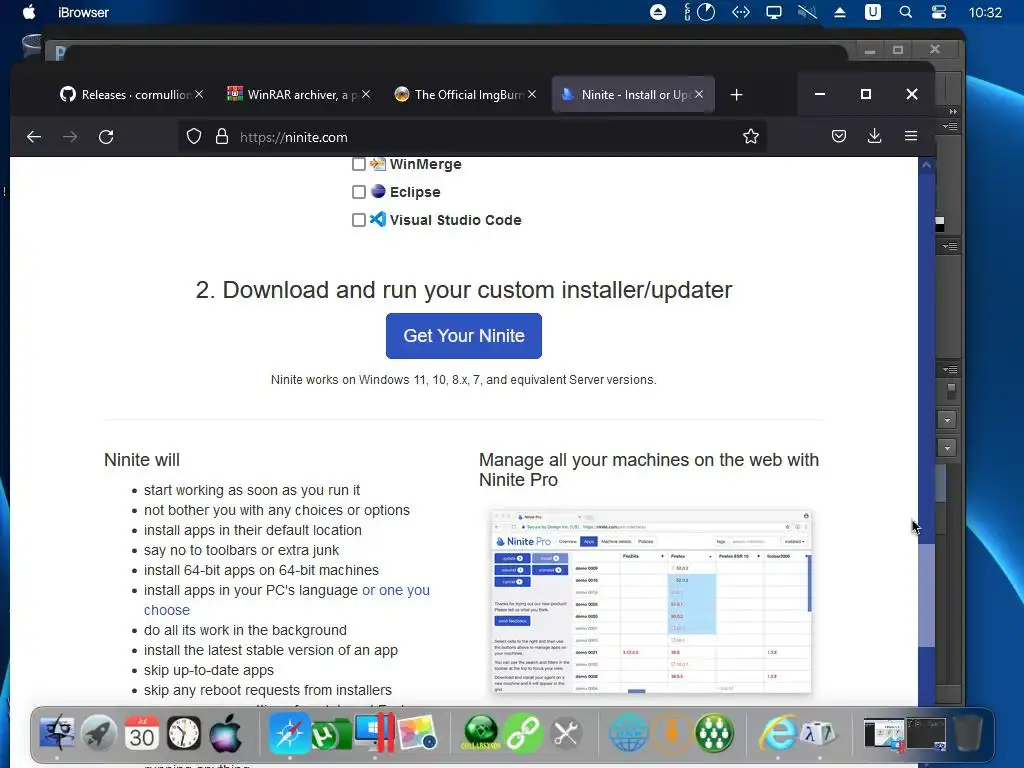
Task: Open Parallels Desktop icon in dock
Action: click(x=375, y=733)
